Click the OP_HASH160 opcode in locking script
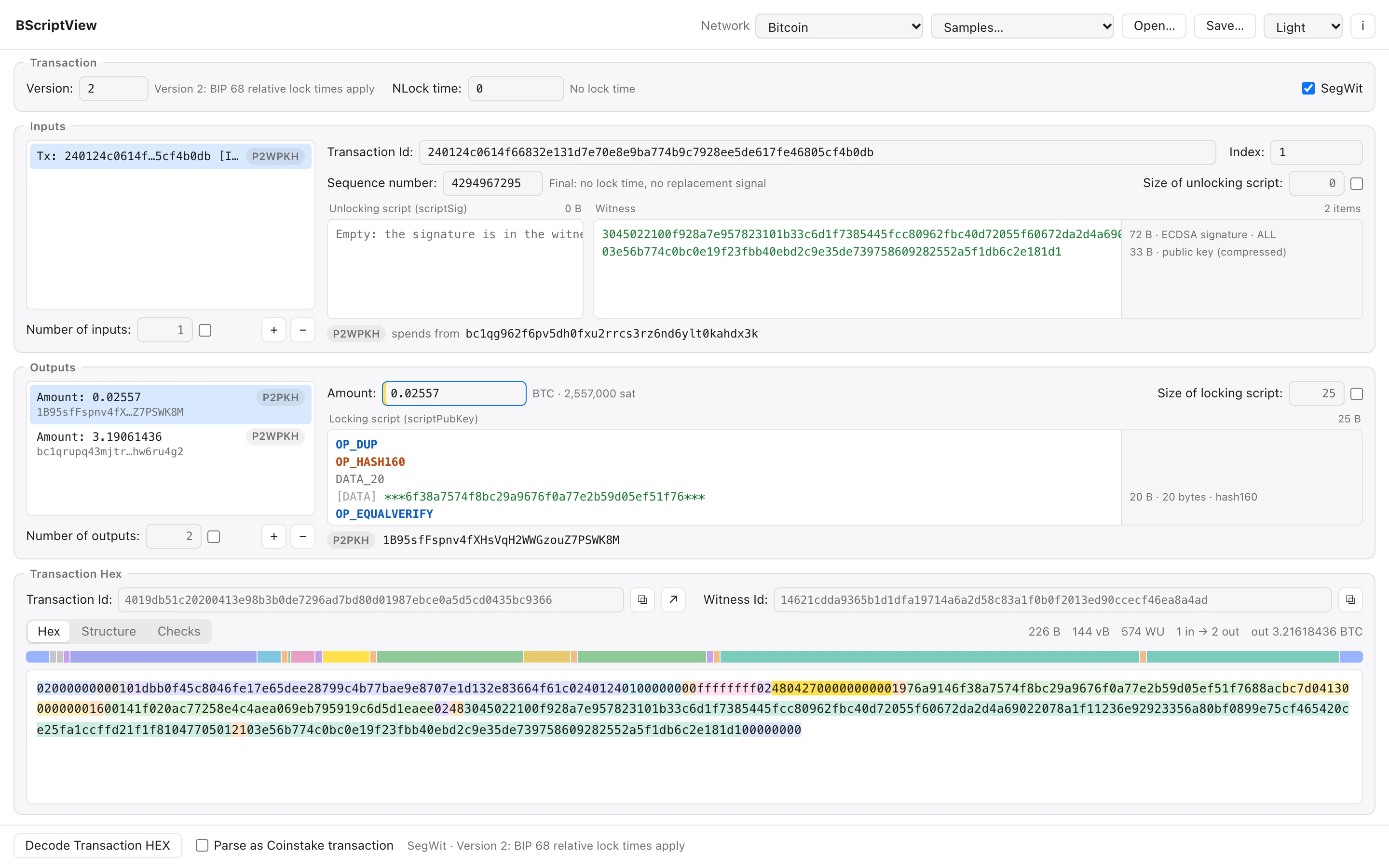 (x=370, y=461)
